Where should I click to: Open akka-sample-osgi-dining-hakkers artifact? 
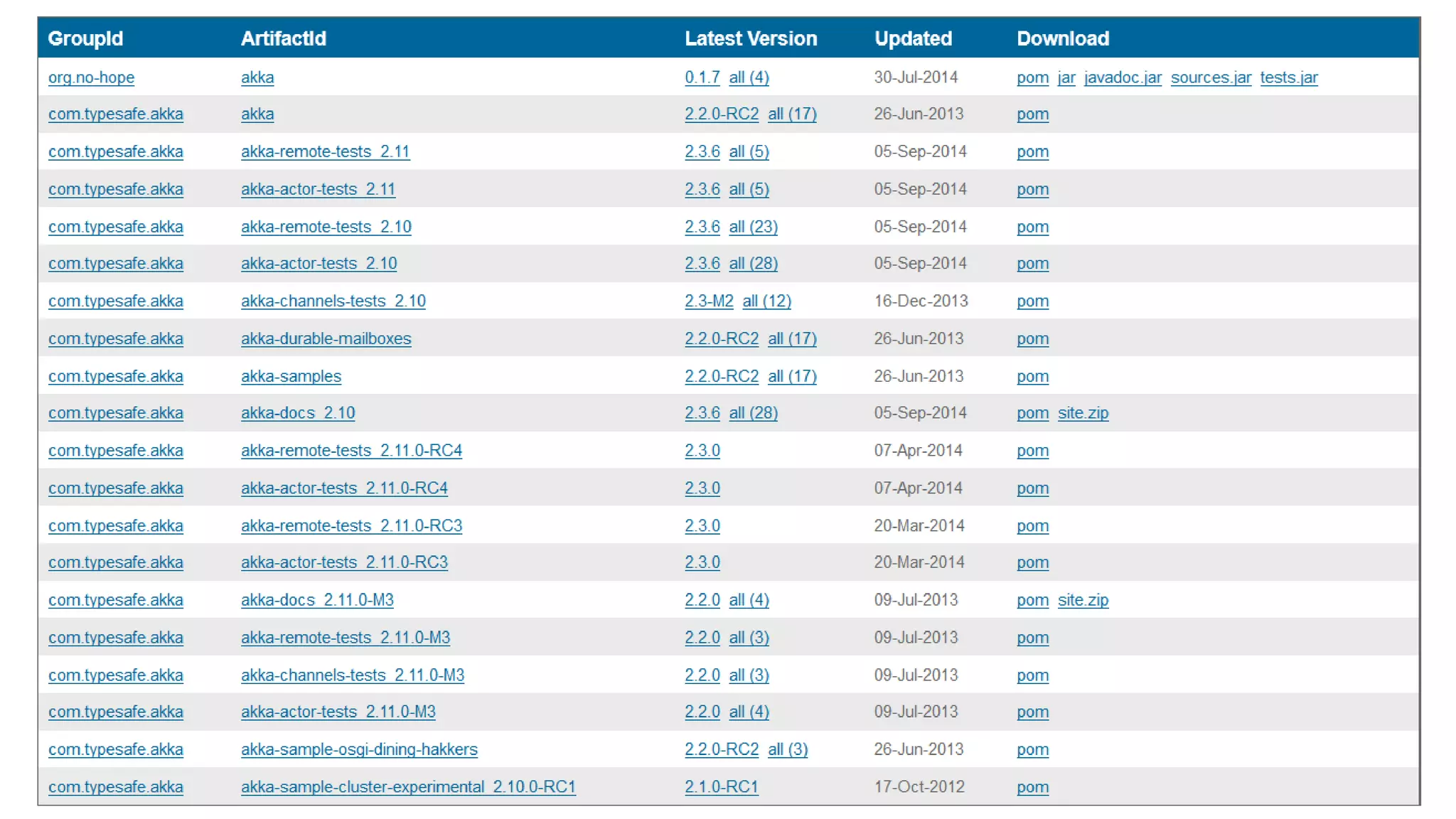(x=359, y=749)
